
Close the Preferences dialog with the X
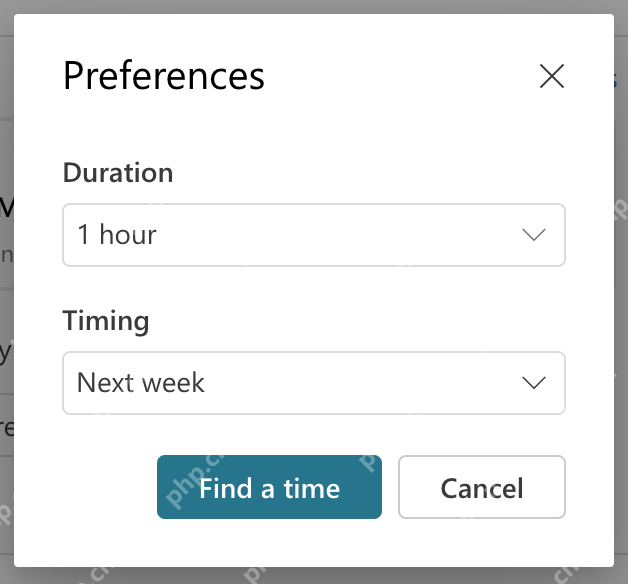pyautogui.click(x=552, y=76)
